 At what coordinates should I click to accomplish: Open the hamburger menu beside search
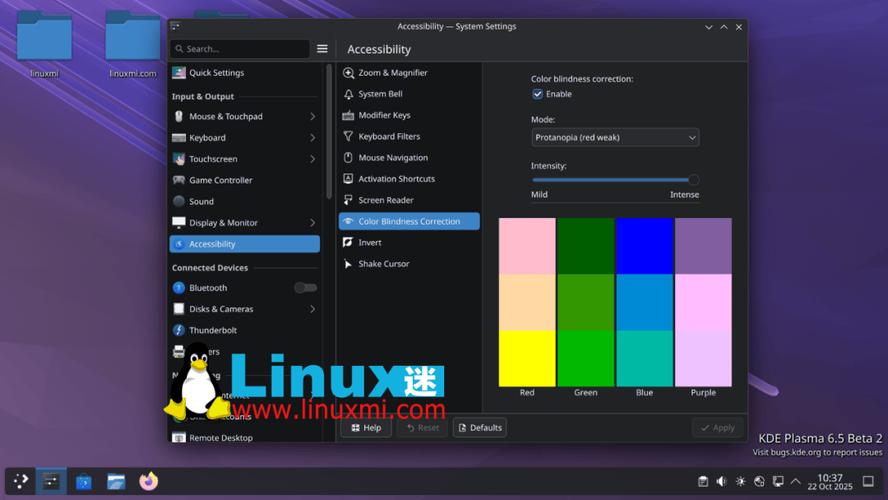tap(322, 49)
